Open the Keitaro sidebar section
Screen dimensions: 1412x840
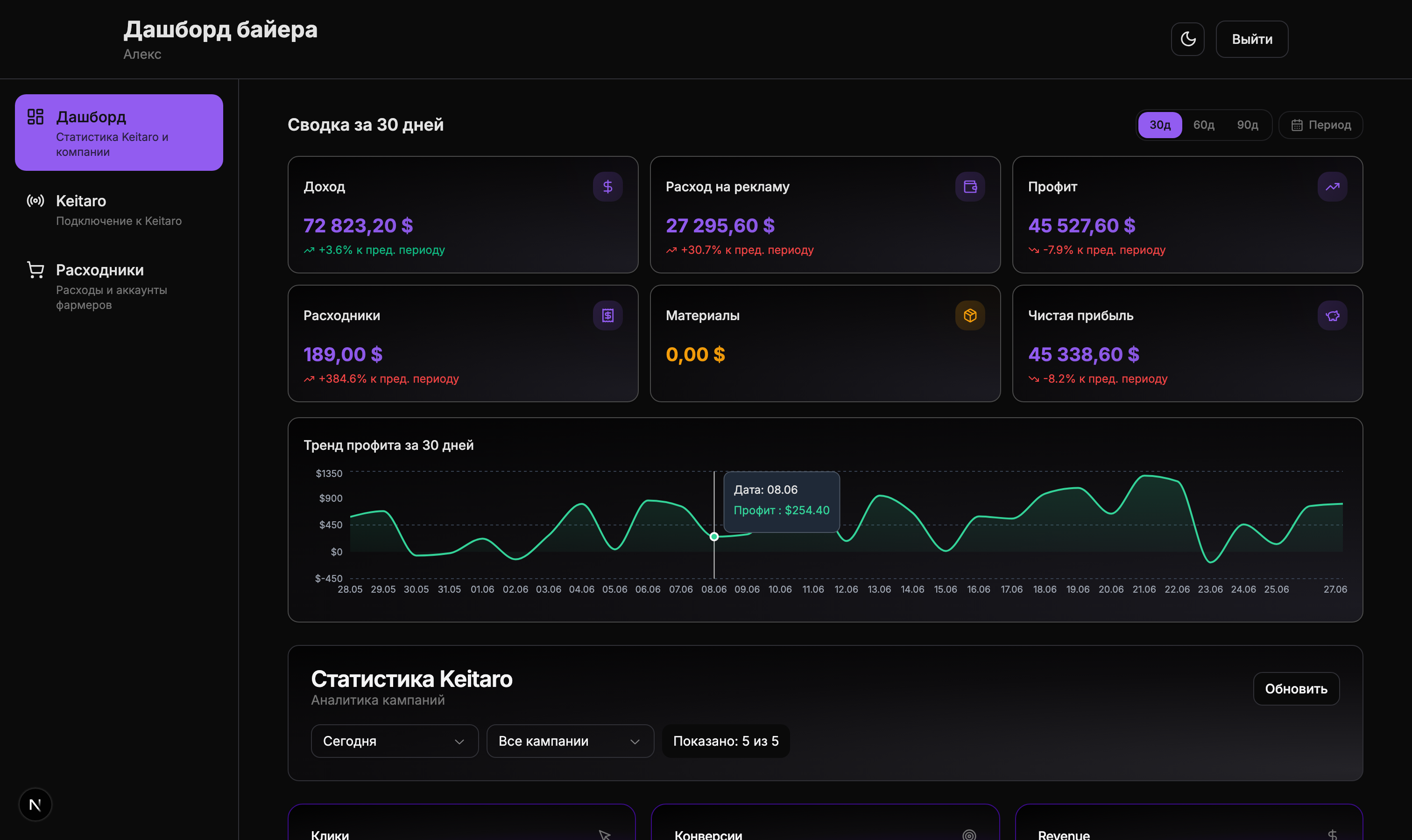point(119,210)
